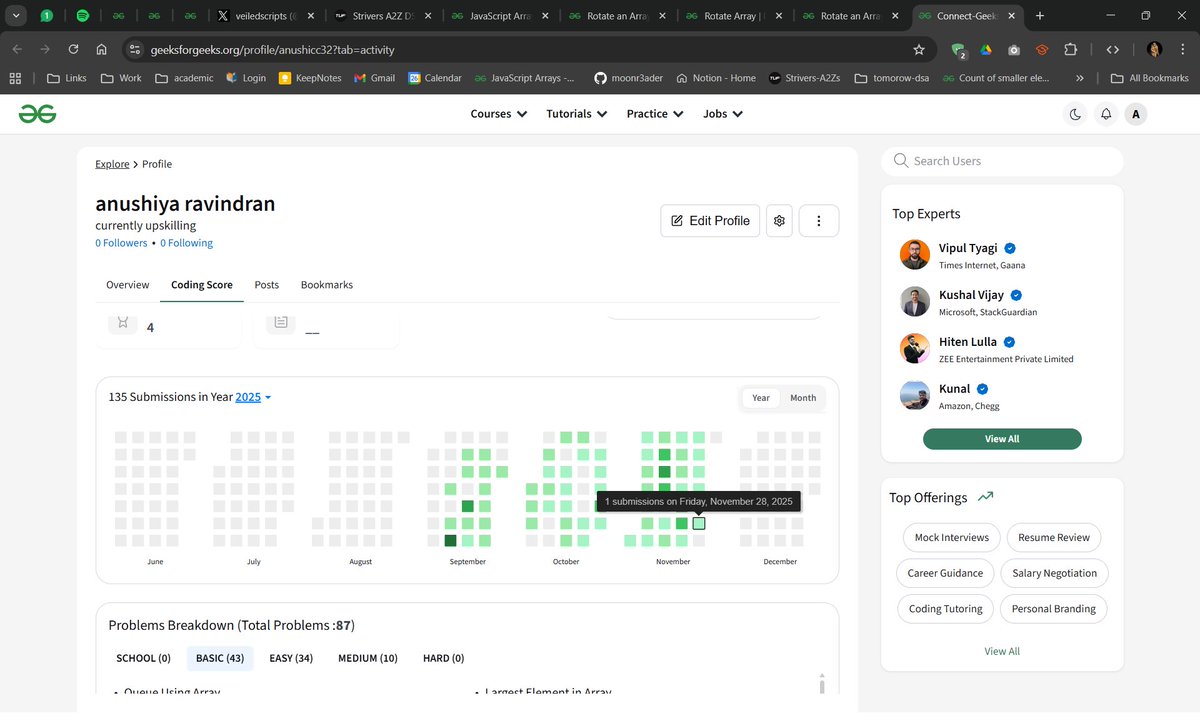Open the camera screenshot extension icon
The image size is (1200, 713).
pos(1013,49)
